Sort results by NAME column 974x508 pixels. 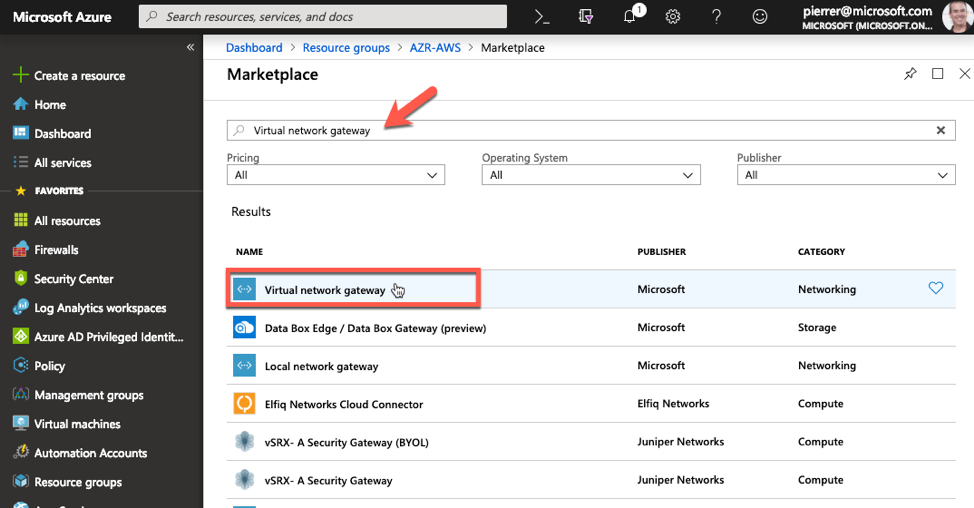click(249, 252)
